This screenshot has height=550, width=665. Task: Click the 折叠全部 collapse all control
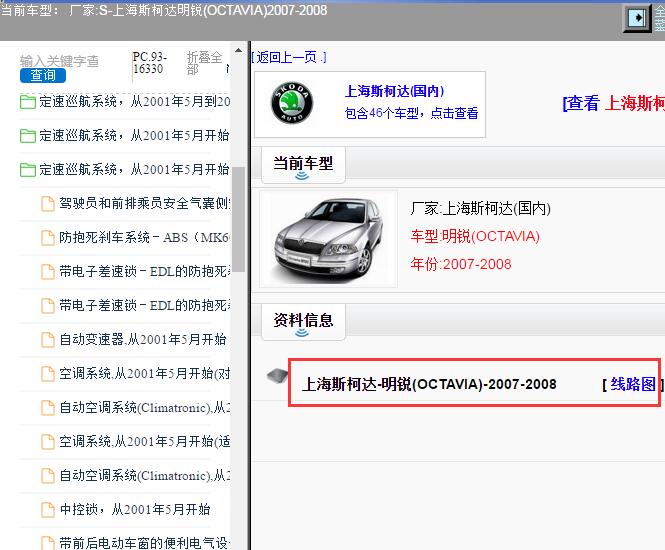click(x=204, y=63)
